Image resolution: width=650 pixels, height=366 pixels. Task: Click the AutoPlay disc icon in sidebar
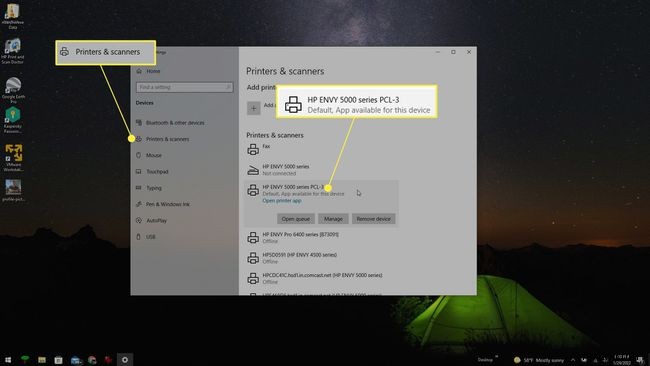[x=138, y=221]
